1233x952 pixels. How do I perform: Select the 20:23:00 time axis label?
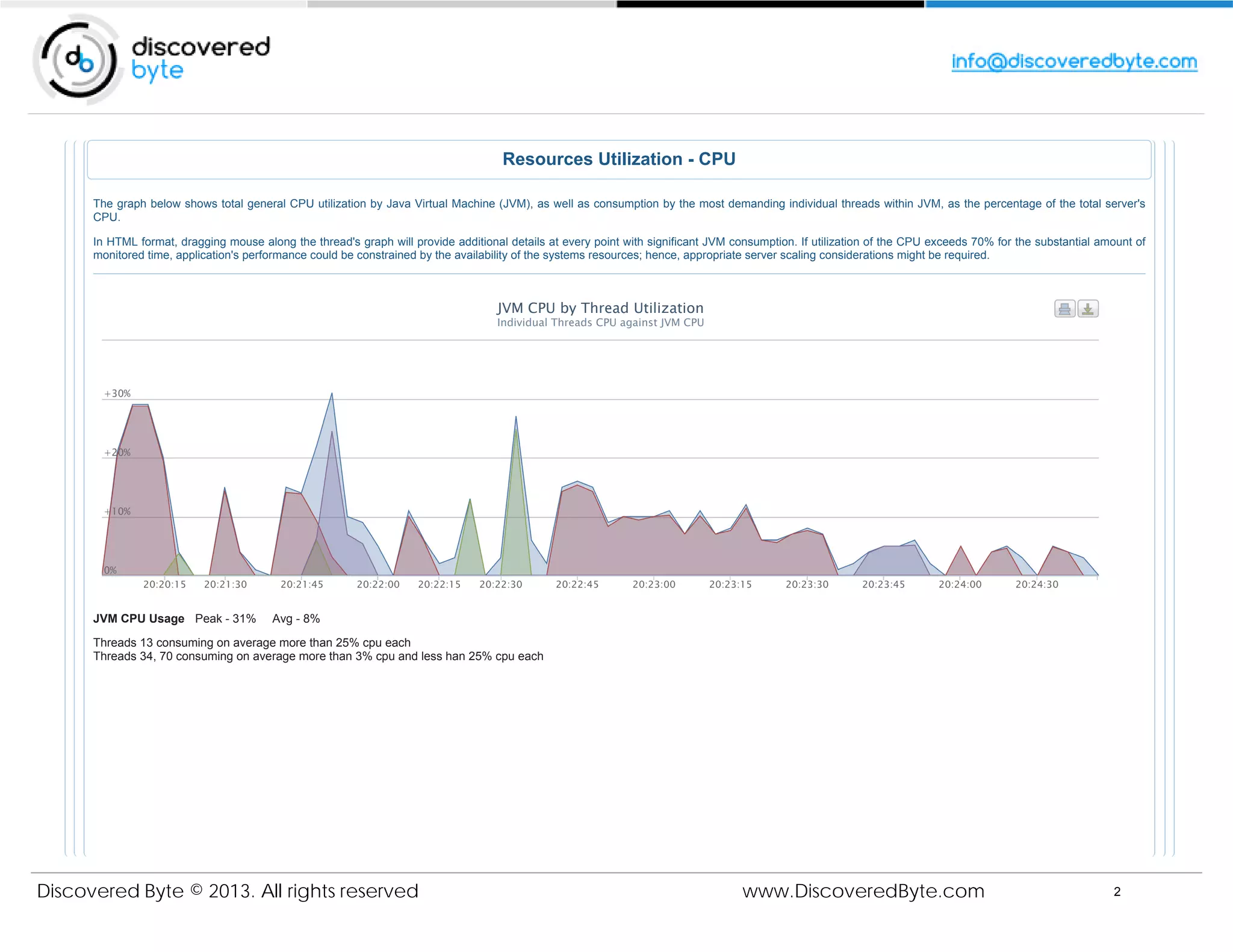(654, 584)
